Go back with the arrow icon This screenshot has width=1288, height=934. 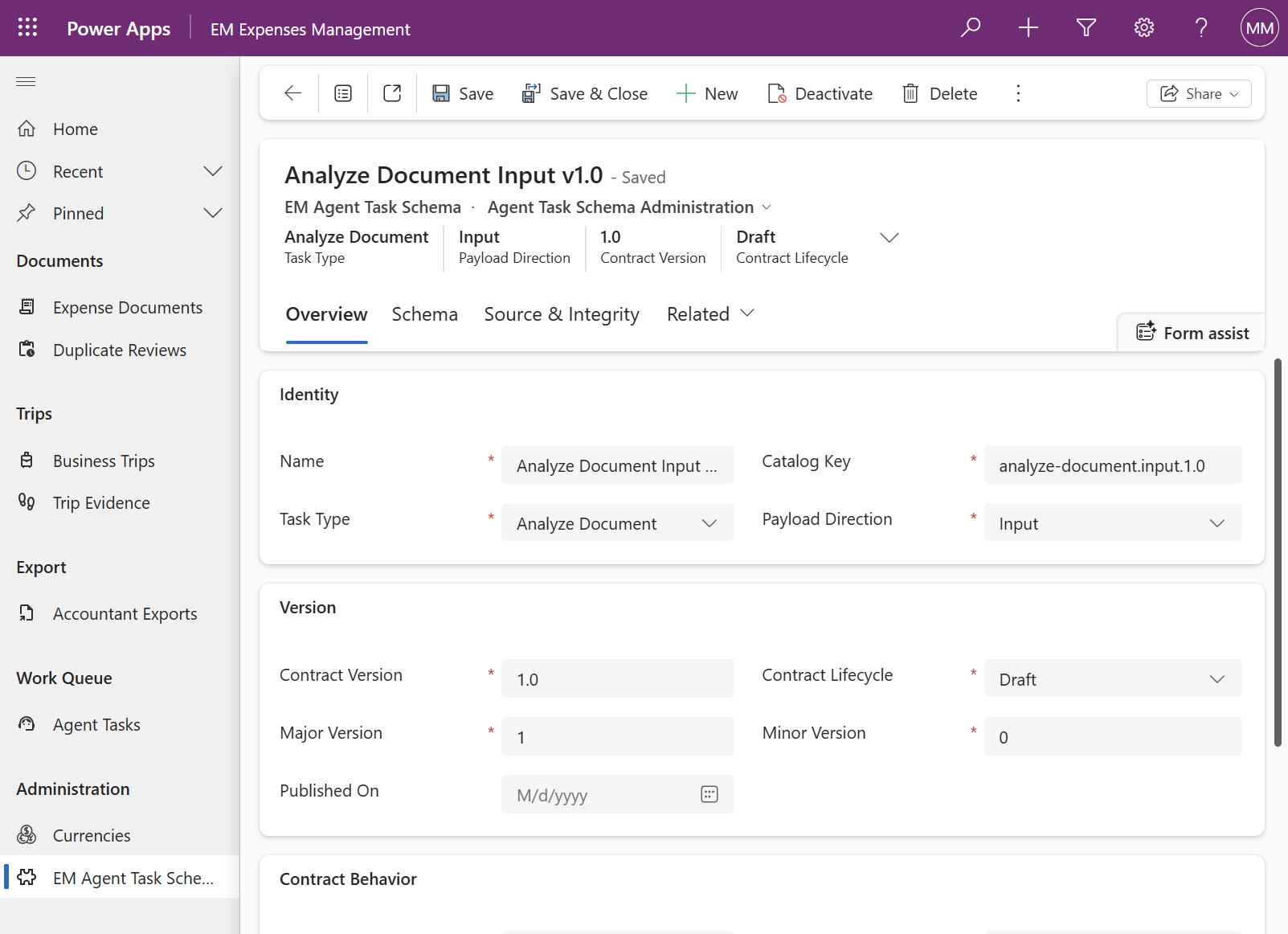click(293, 93)
